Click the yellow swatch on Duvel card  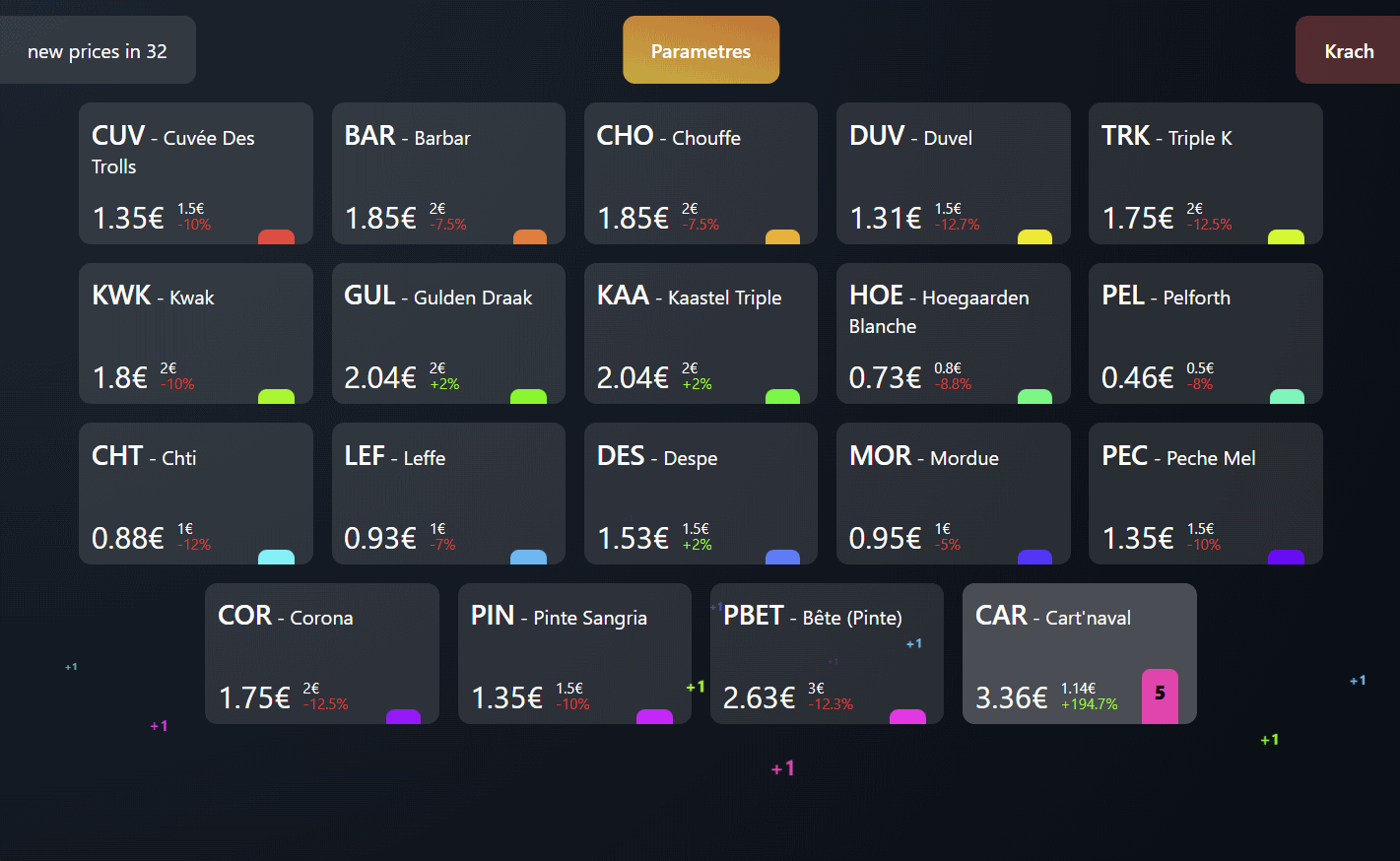click(x=1034, y=236)
